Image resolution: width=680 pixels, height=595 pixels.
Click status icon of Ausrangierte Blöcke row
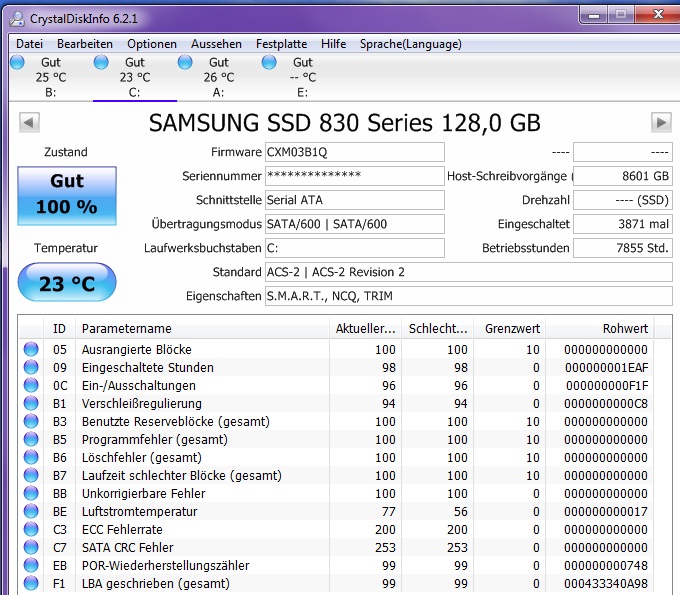pos(31,349)
